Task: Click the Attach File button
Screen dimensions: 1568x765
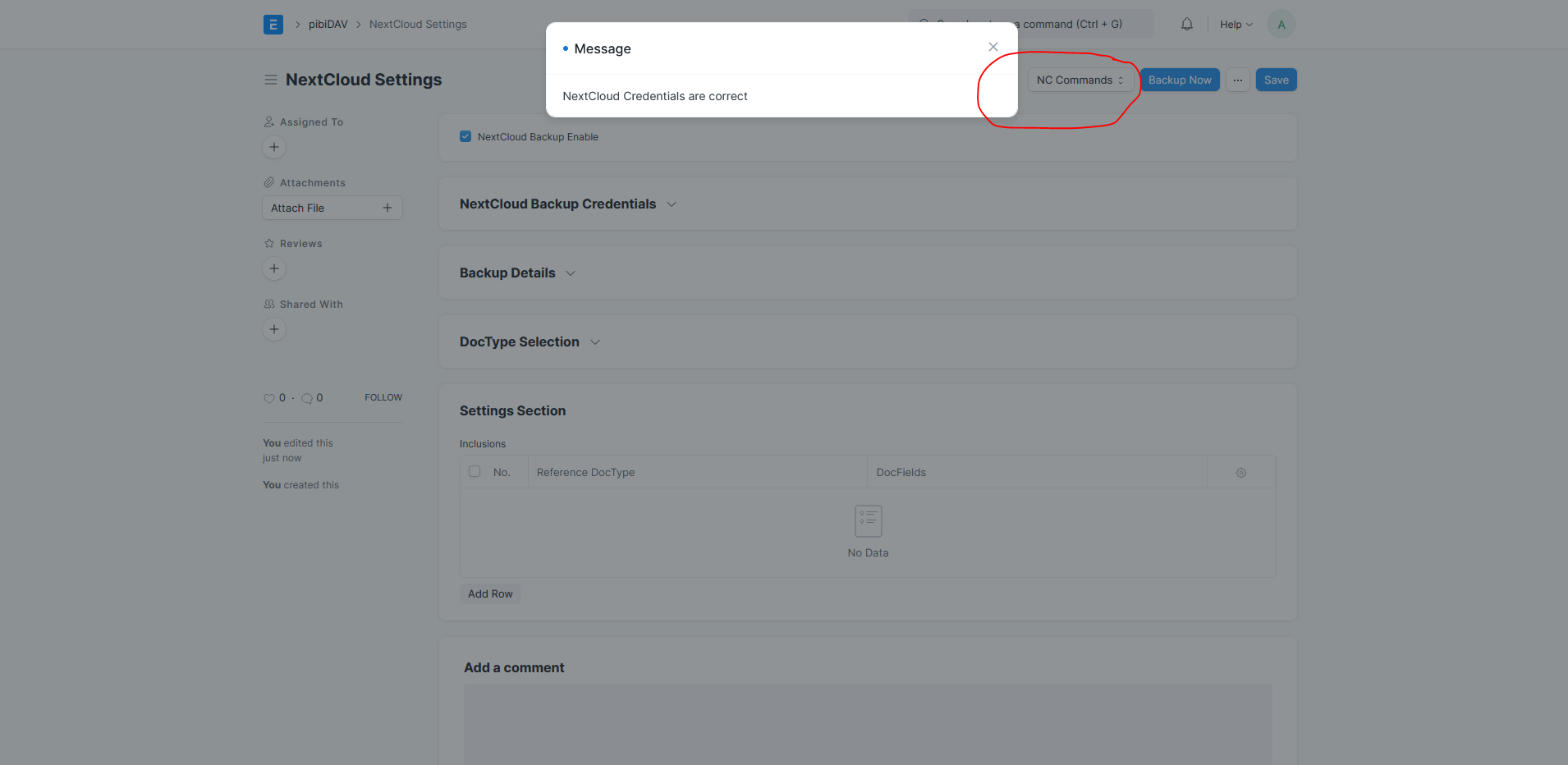Action: pyautogui.click(x=332, y=208)
